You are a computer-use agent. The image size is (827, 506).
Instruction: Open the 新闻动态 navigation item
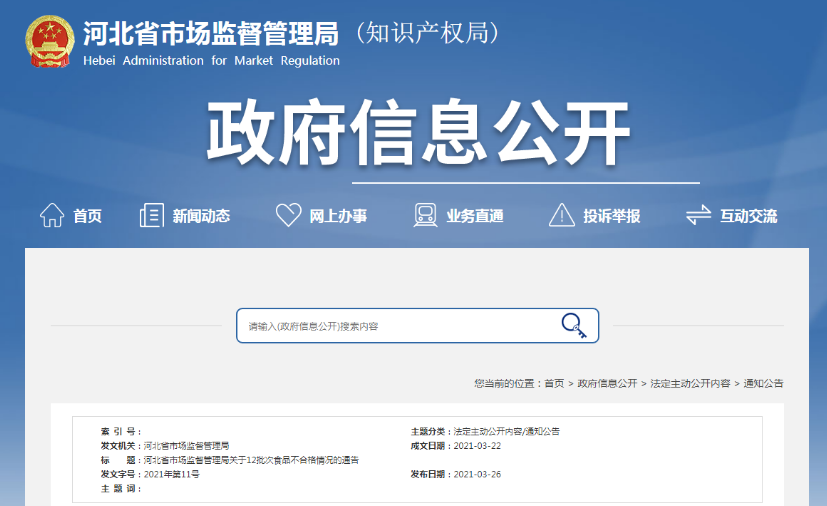tap(201, 216)
